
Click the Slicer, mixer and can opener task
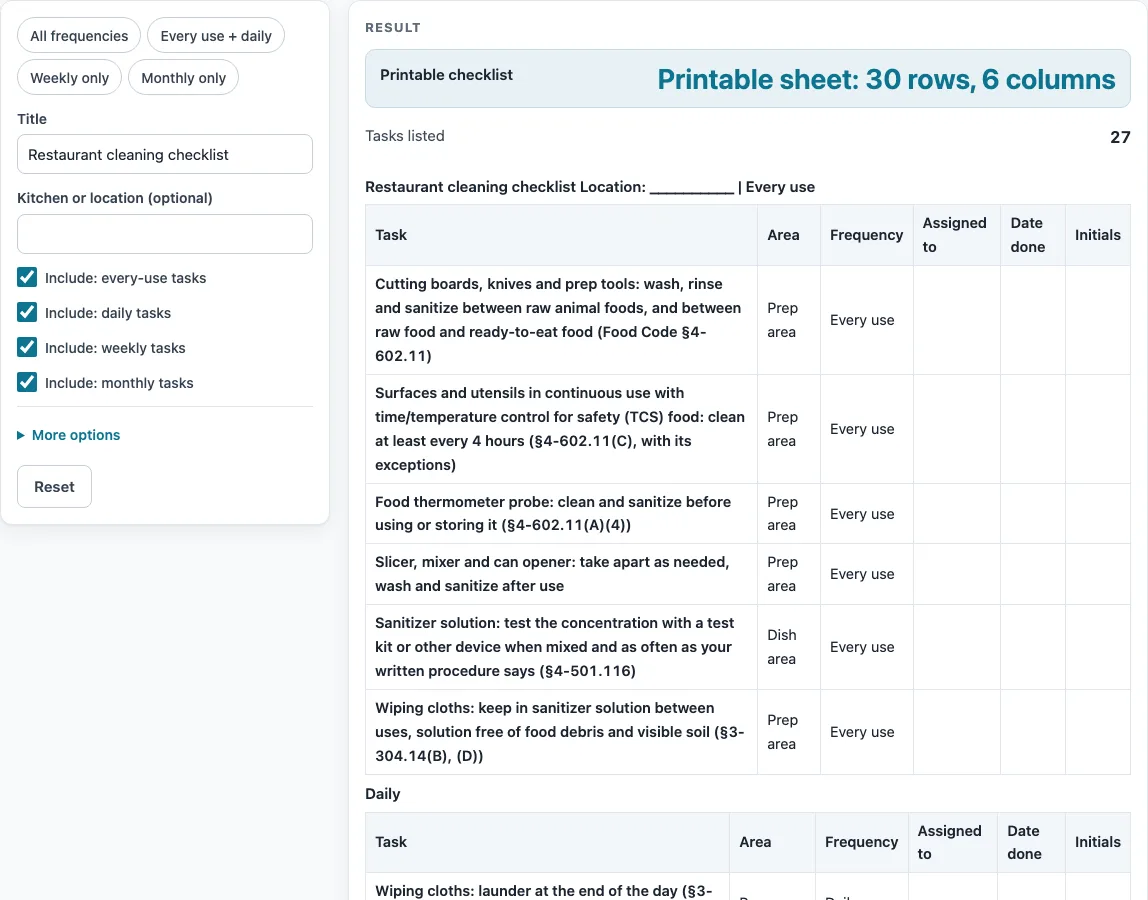tap(561, 574)
